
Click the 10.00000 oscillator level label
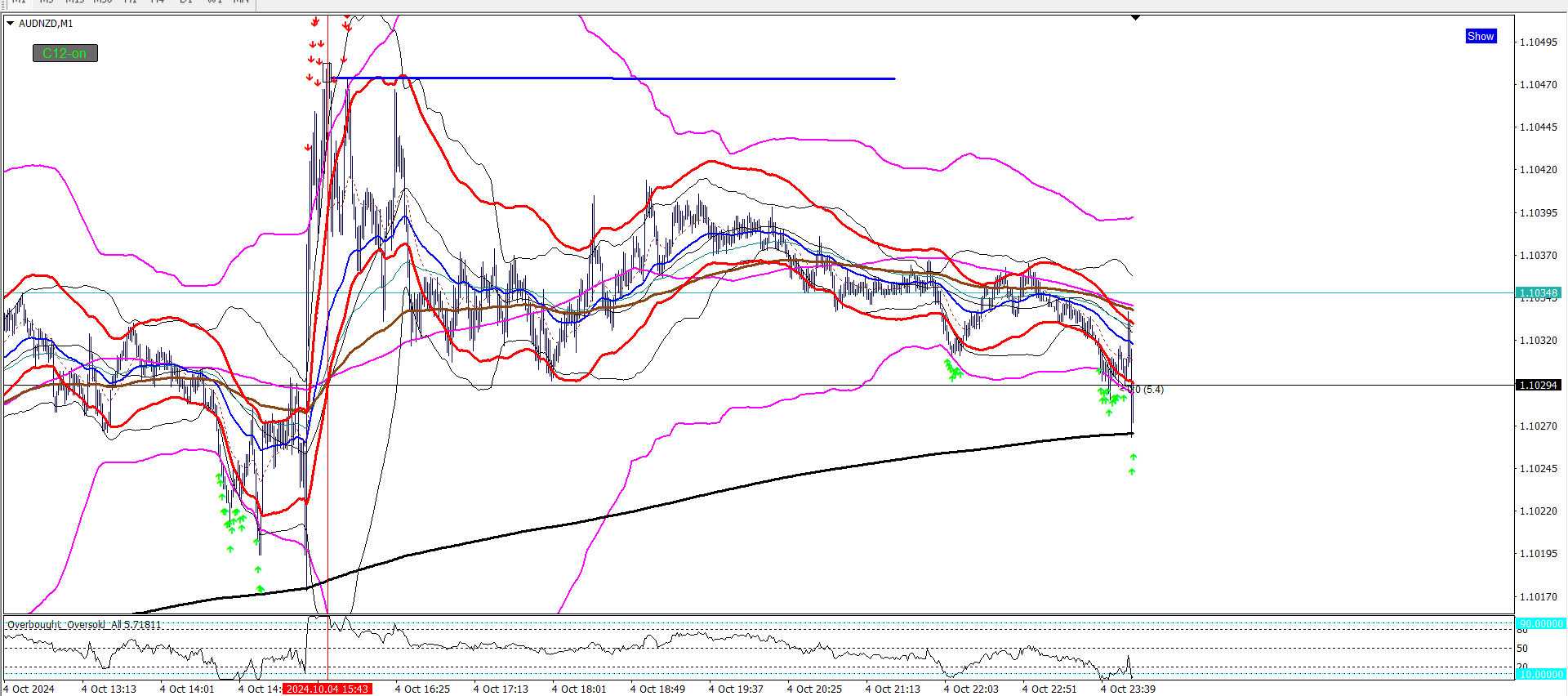[1540, 674]
